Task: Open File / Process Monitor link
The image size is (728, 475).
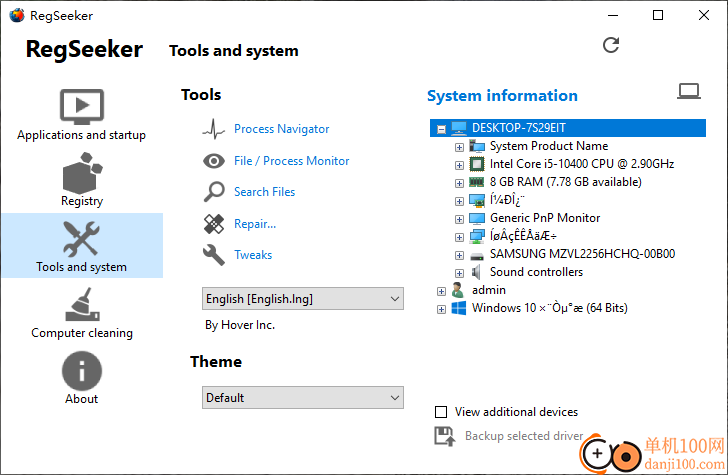Action: point(292,161)
